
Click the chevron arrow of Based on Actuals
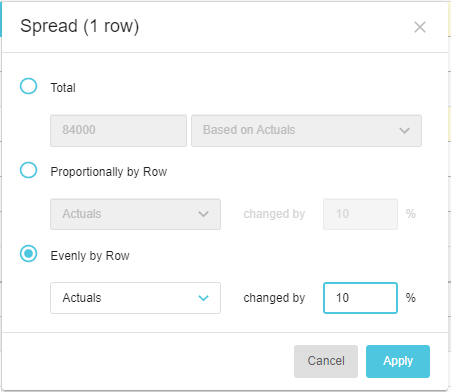(404, 131)
